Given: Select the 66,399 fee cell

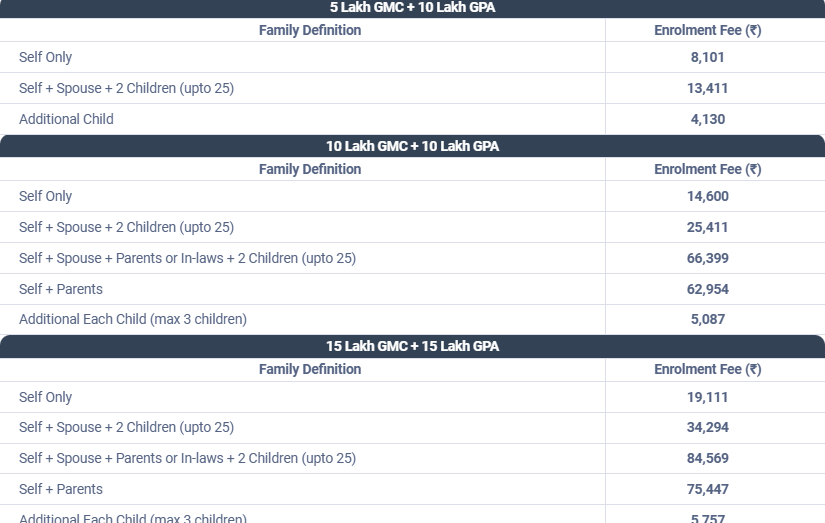Looking at the screenshot, I should (x=707, y=258).
